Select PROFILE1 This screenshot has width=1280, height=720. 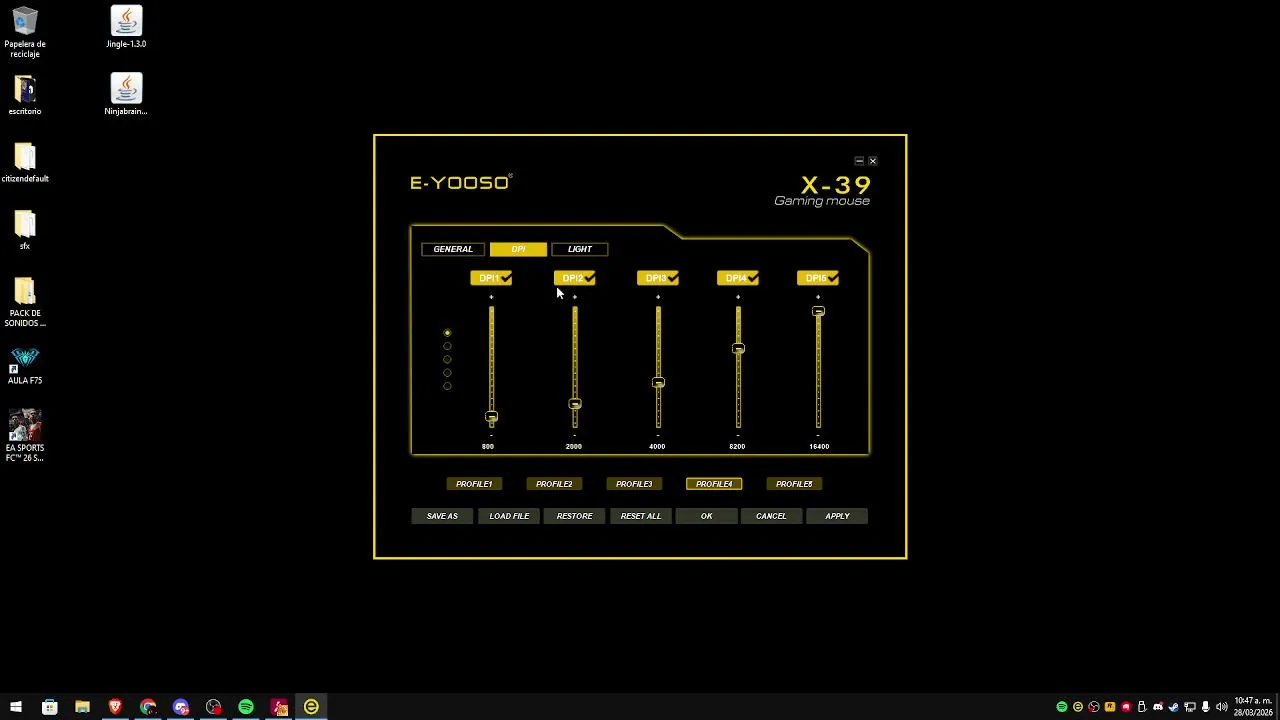(474, 484)
